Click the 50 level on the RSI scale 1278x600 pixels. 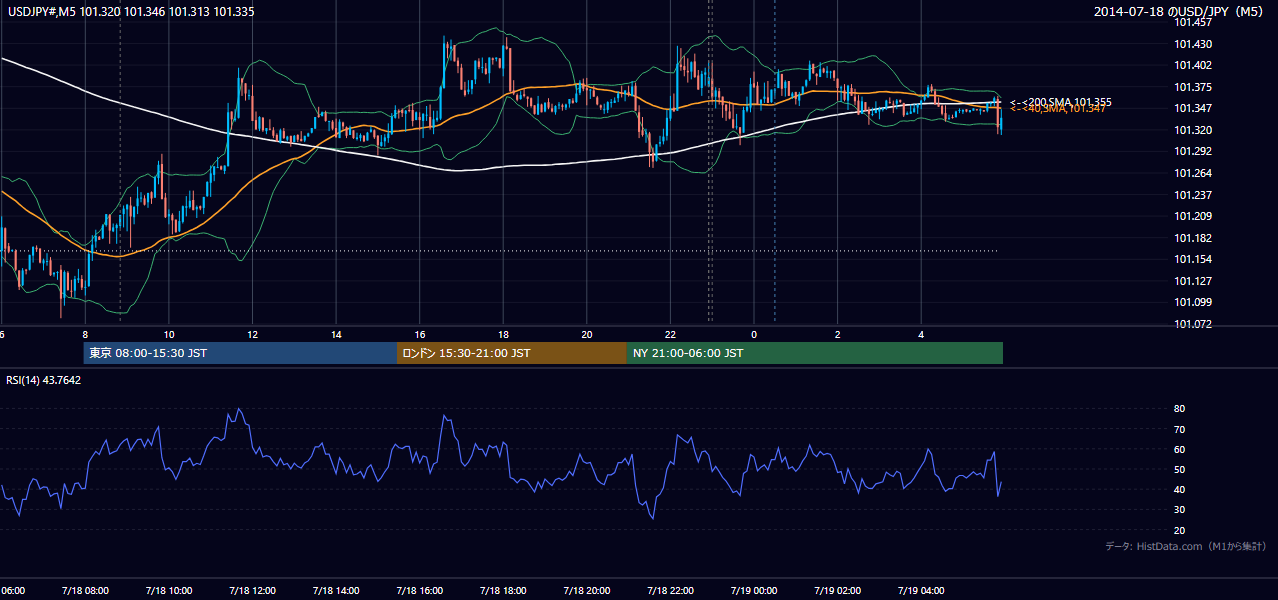click(1179, 469)
